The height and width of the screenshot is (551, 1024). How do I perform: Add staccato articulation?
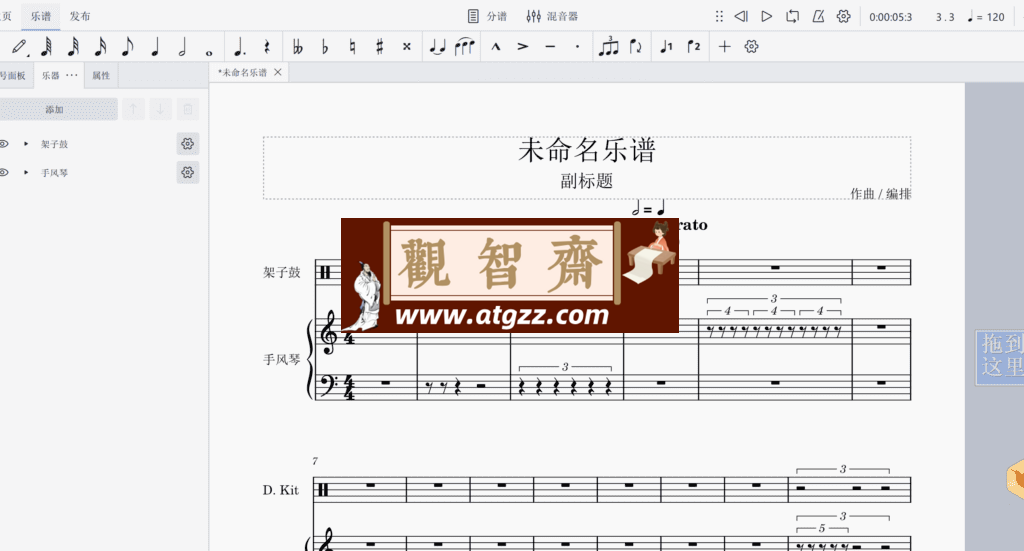click(577, 47)
